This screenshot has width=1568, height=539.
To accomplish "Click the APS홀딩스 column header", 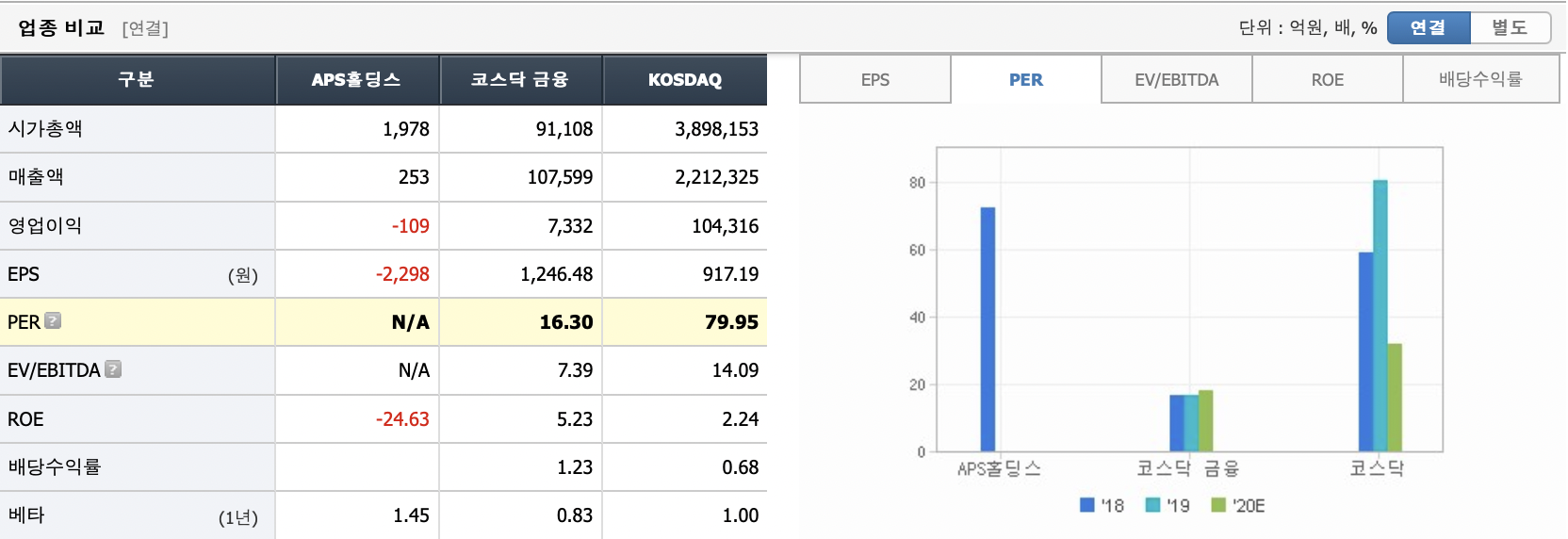I will [357, 79].
